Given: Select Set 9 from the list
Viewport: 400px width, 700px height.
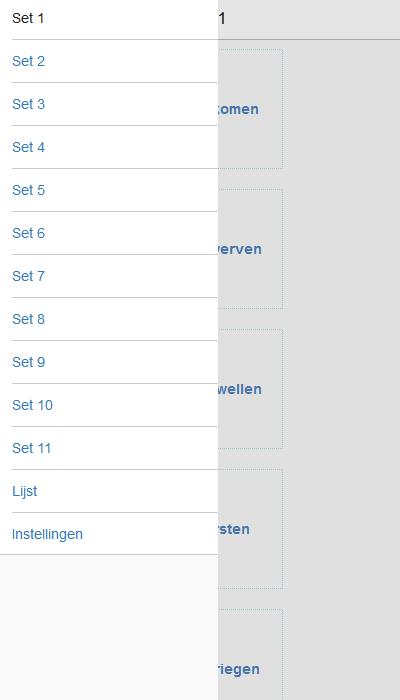Looking at the screenshot, I should point(109,362).
